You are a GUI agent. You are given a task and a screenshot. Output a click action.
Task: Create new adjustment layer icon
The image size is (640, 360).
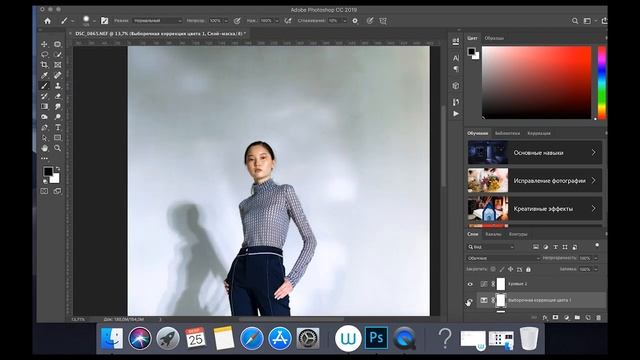(567, 318)
